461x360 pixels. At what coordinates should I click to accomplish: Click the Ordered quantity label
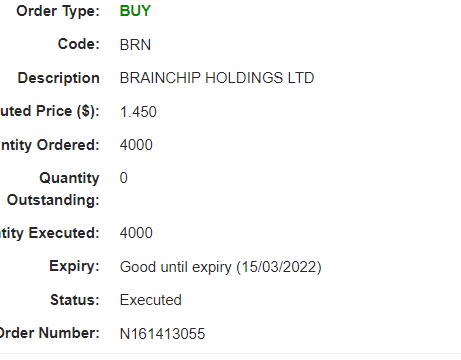click(50, 145)
